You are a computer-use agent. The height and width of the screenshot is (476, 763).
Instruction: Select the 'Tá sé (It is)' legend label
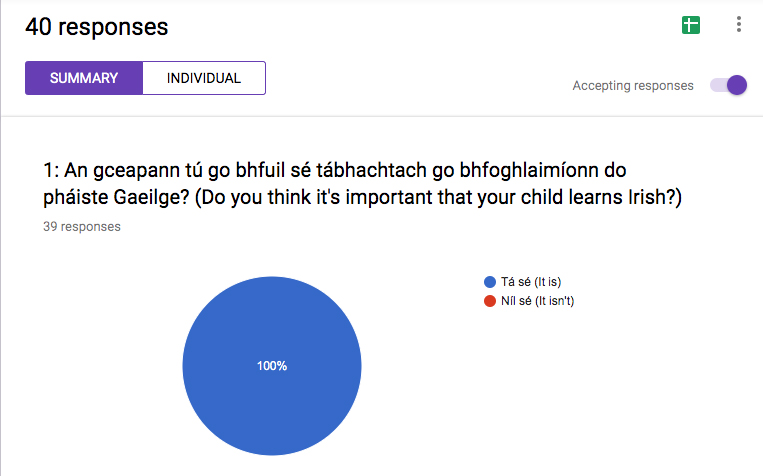tap(531, 282)
